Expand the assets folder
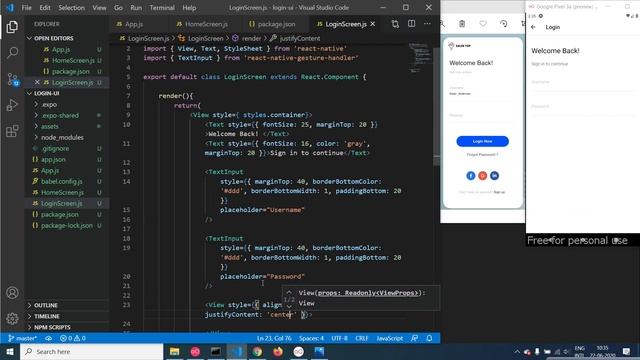 coord(50,127)
